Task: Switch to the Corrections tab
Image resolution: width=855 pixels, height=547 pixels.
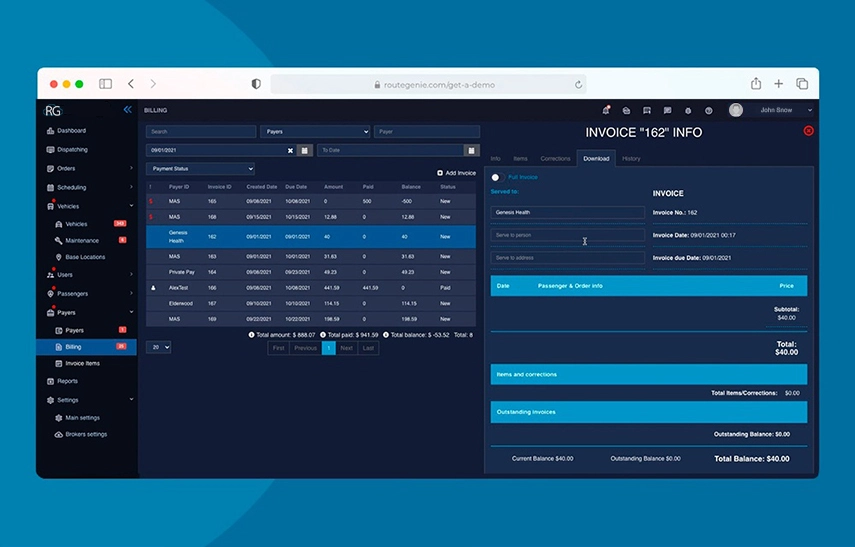Action: [x=555, y=159]
